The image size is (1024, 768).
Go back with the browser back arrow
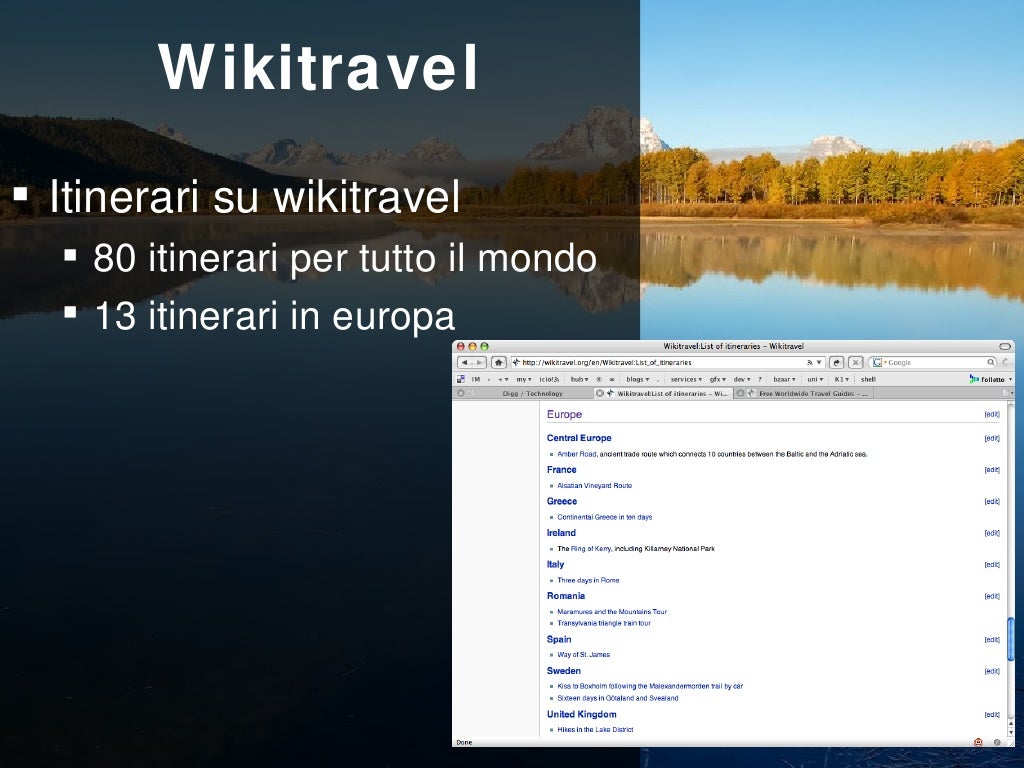coord(464,362)
